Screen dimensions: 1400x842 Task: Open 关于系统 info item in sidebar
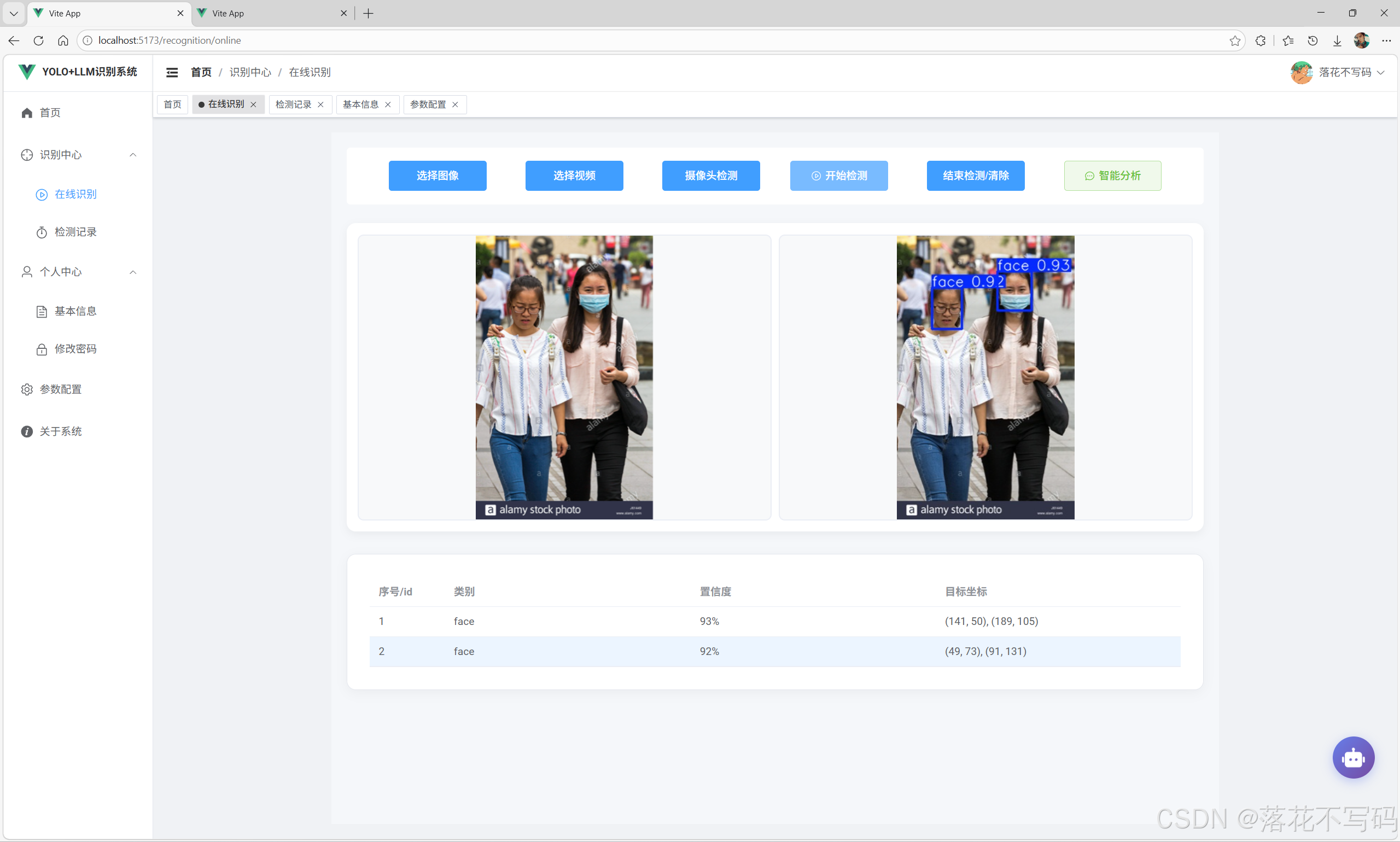(60, 431)
